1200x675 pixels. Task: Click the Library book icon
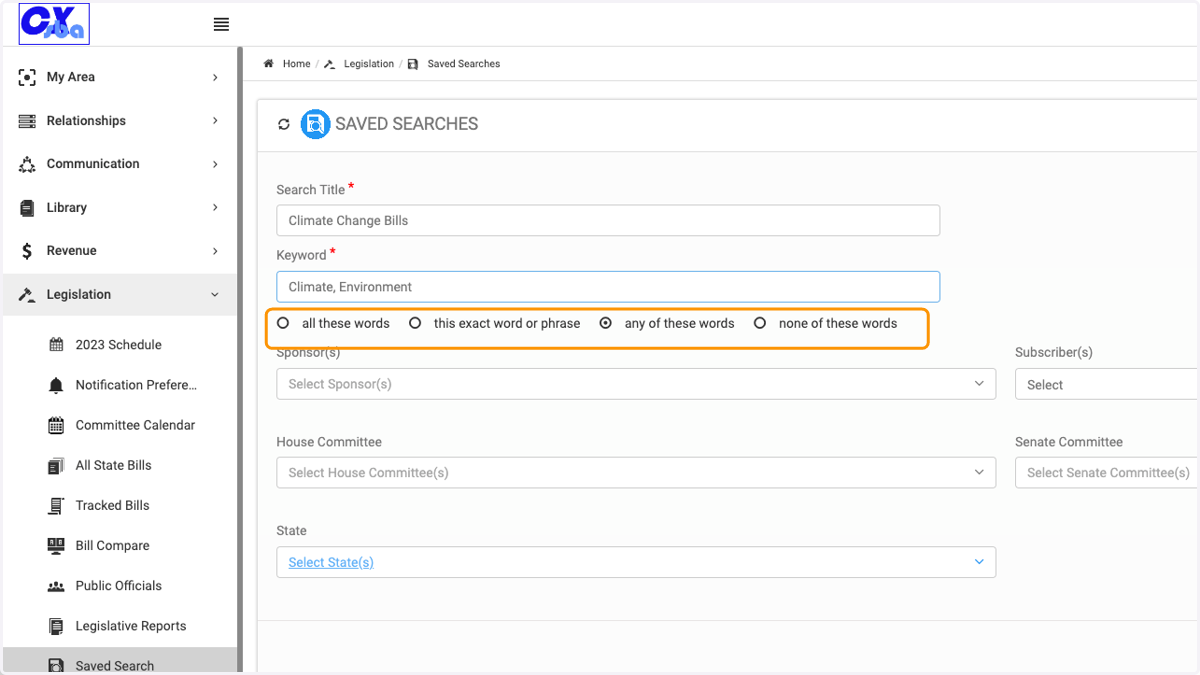[27, 208]
